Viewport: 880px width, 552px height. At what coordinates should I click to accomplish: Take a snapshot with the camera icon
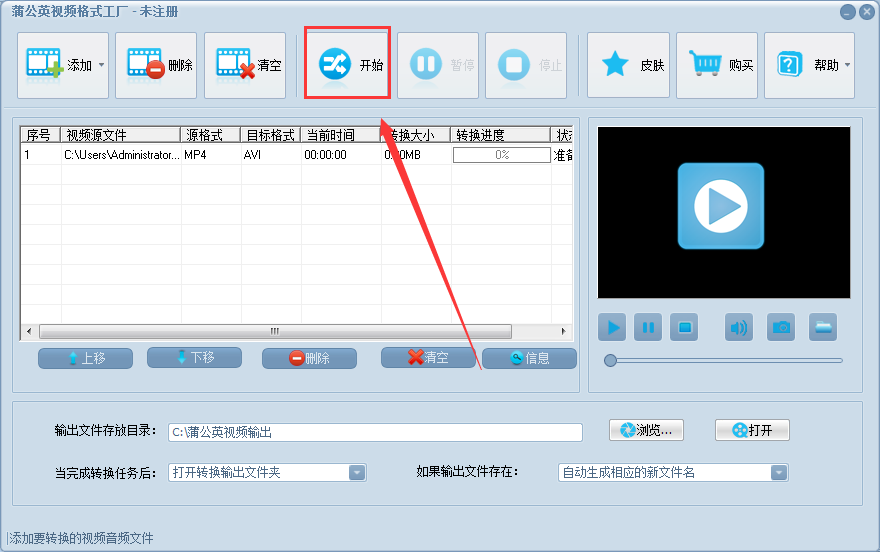point(781,327)
